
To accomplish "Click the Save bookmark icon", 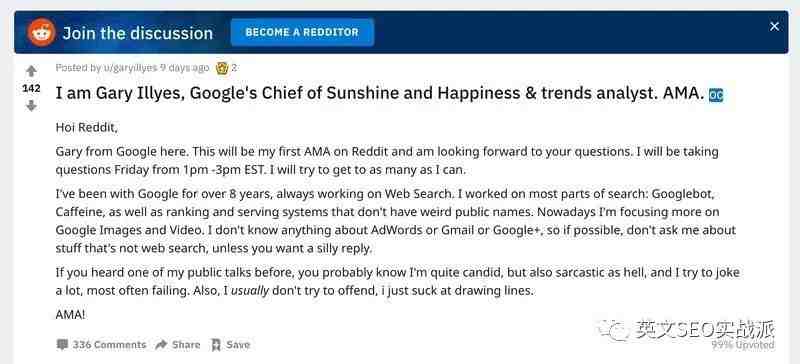I will pos(216,345).
